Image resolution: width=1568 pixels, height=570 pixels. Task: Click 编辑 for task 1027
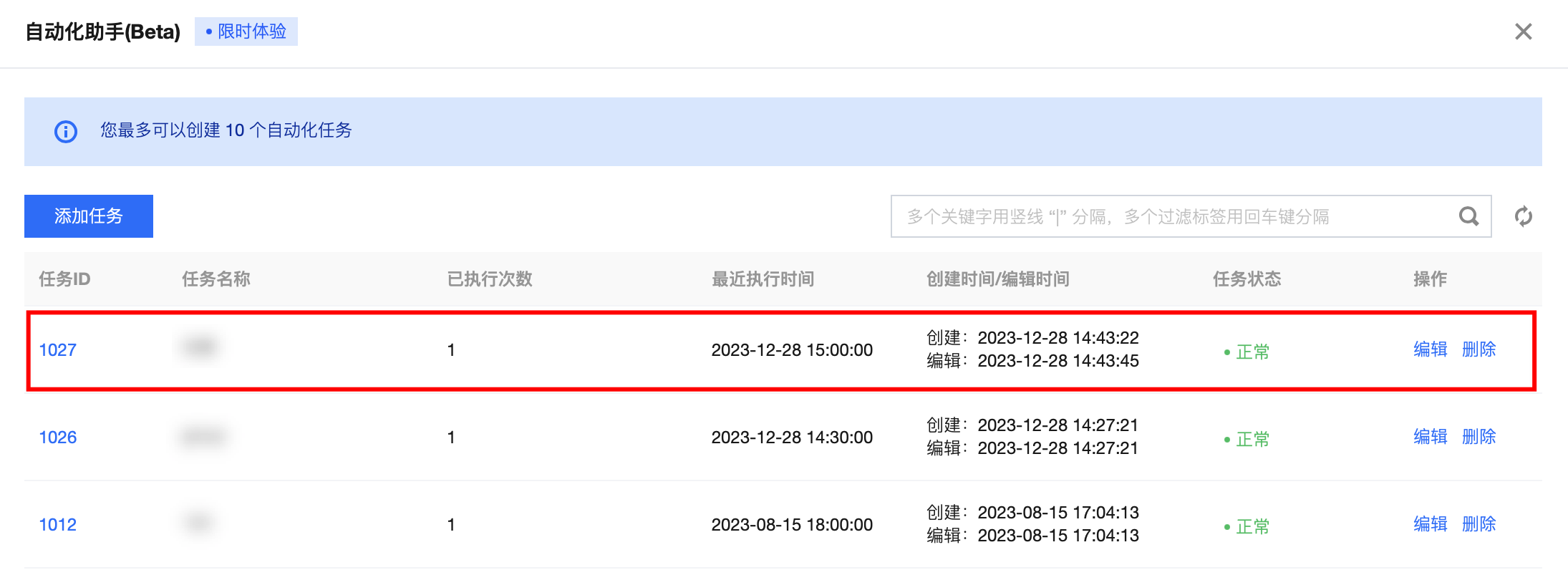point(1430,349)
